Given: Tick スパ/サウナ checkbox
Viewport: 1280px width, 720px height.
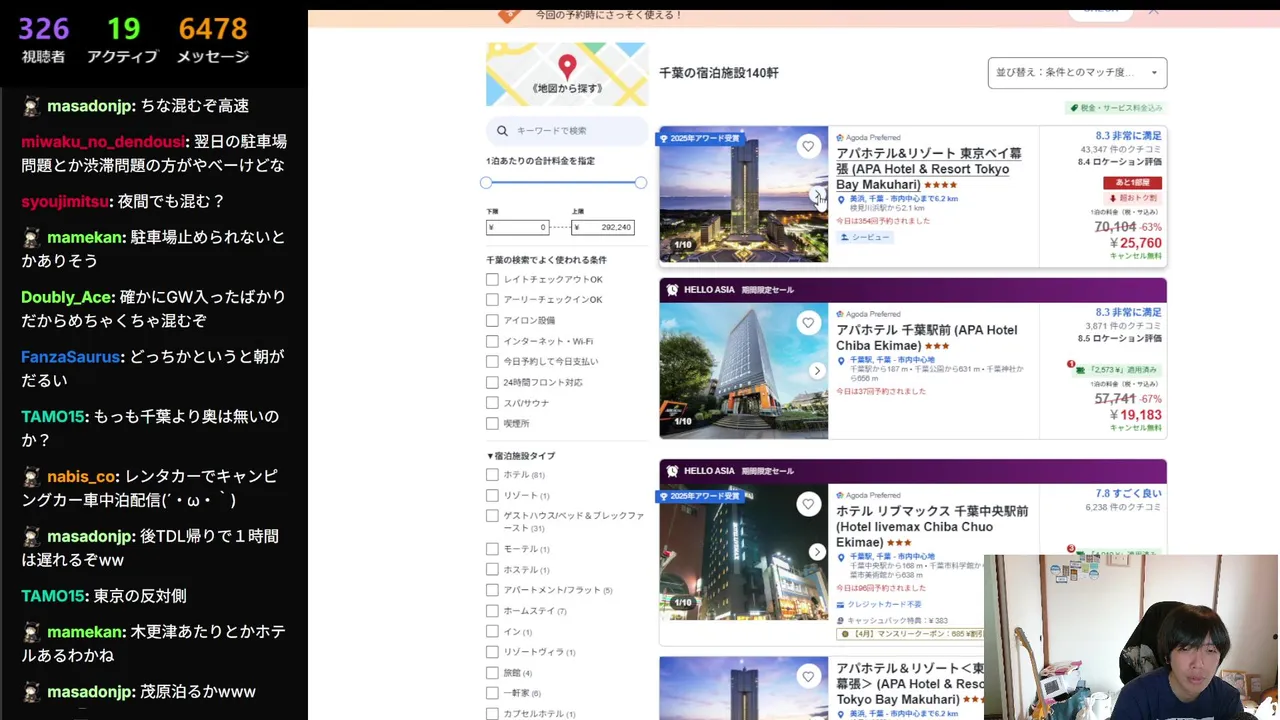Looking at the screenshot, I should pos(492,403).
